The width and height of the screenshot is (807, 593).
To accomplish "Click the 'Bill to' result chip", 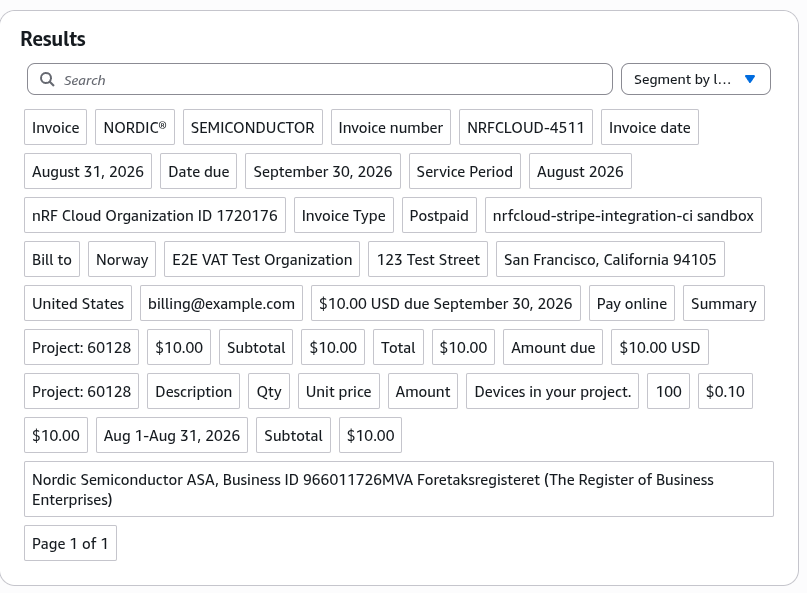I will click(52, 259).
